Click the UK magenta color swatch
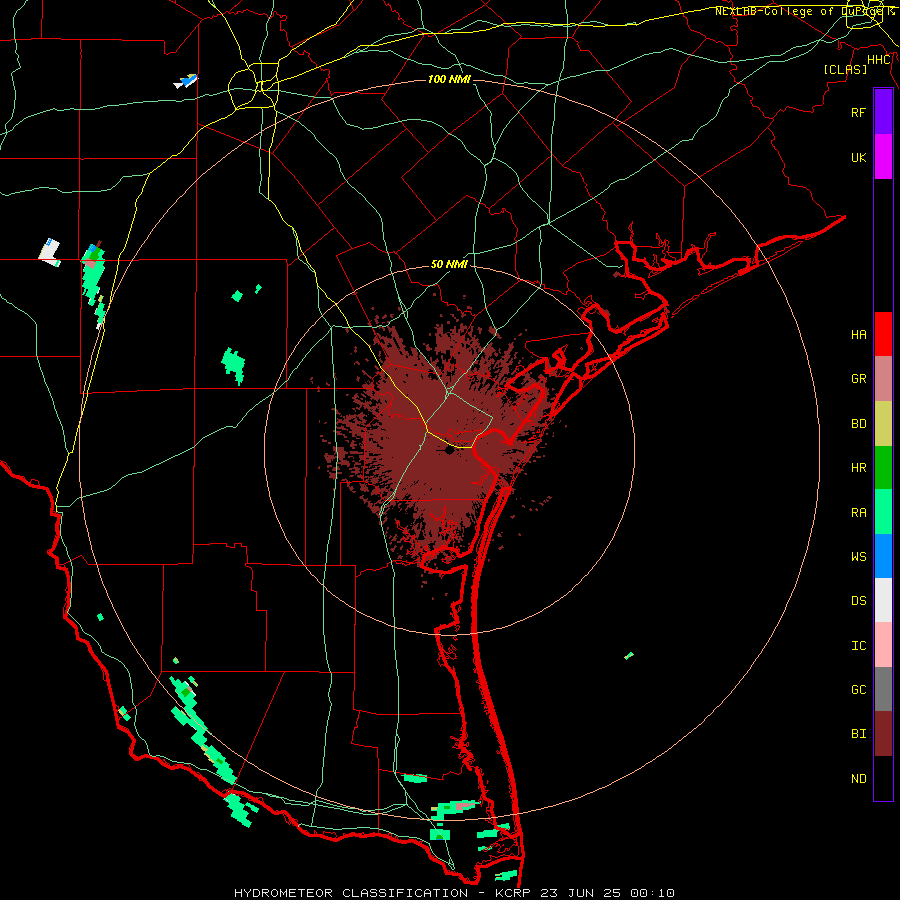Viewport: 900px width, 900px height. tap(883, 157)
